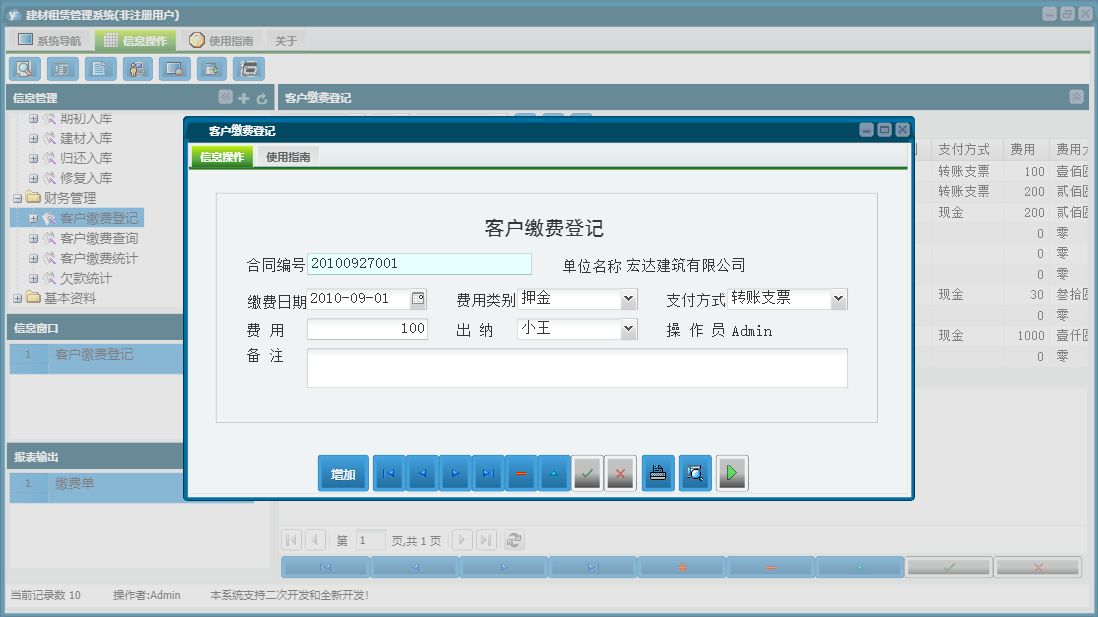Viewport: 1098px width, 617px height.
Task: Click the 增加 add button
Action: click(x=343, y=473)
